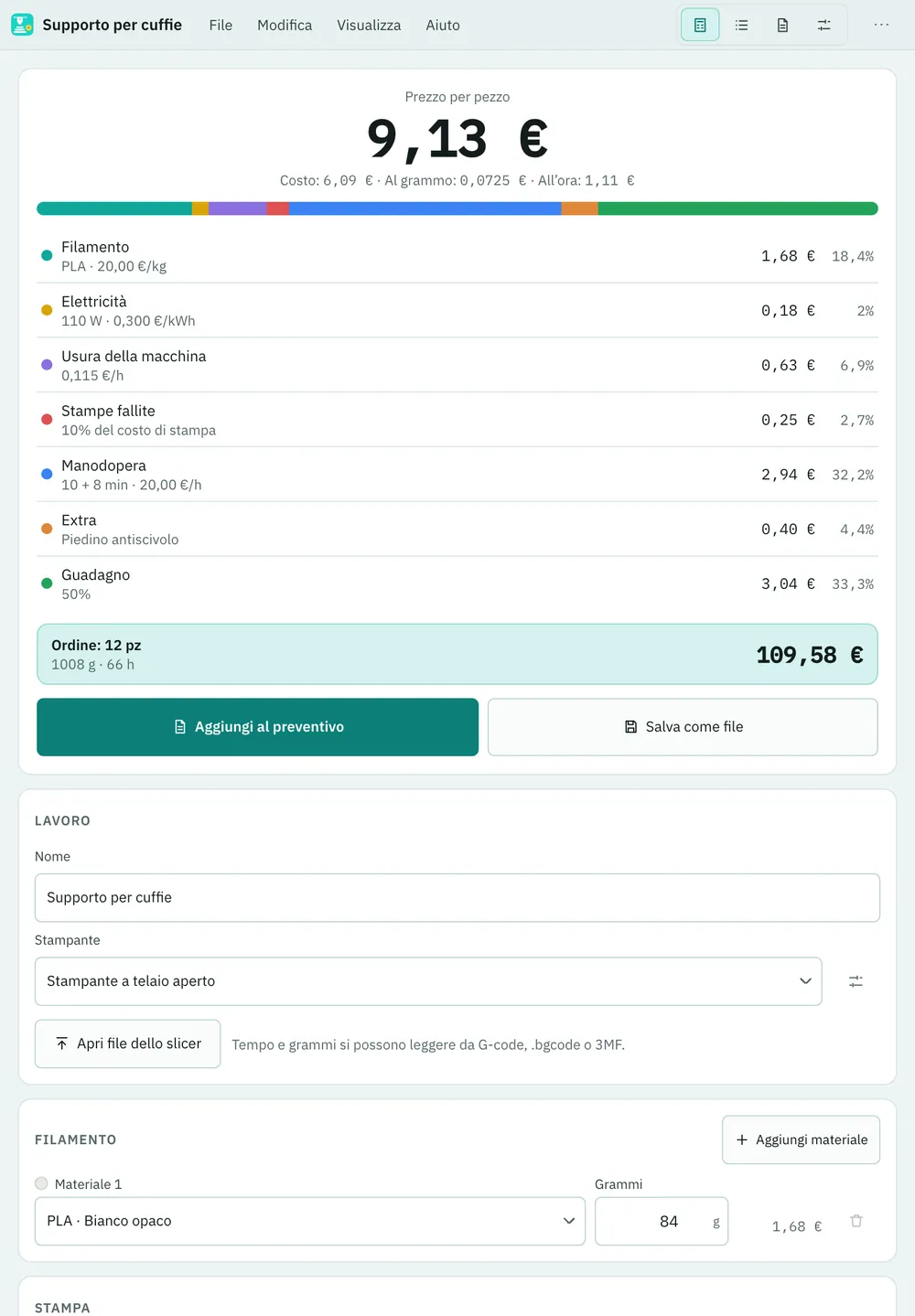Screen dimensions: 915x1316
Task: Select the Manodopera cost row
Action: (x=457, y=475)
